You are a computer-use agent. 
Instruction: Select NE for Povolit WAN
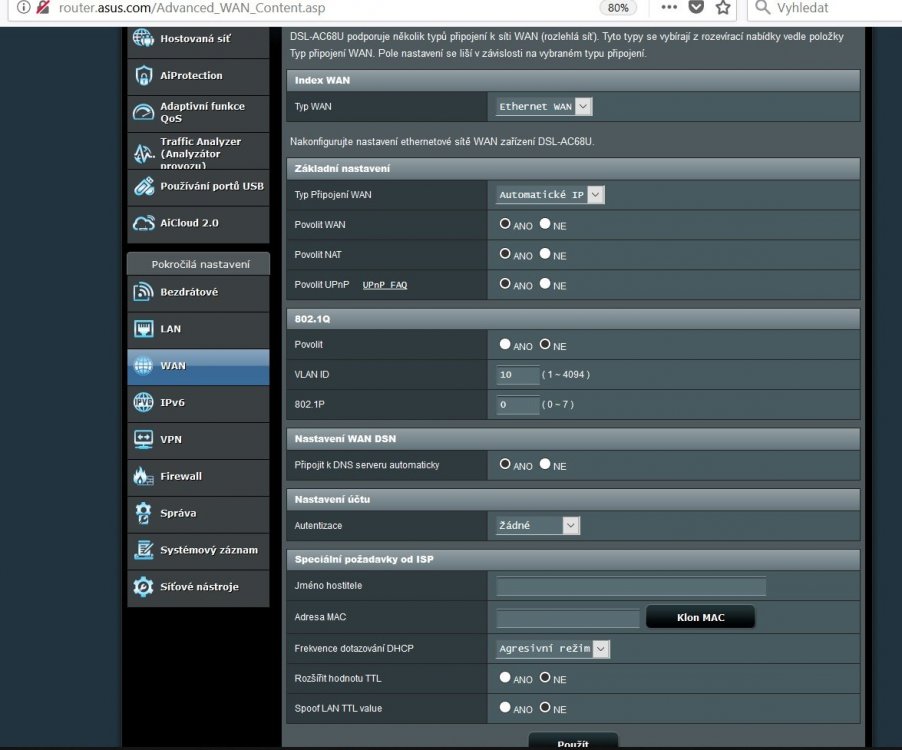coord(545,224)
